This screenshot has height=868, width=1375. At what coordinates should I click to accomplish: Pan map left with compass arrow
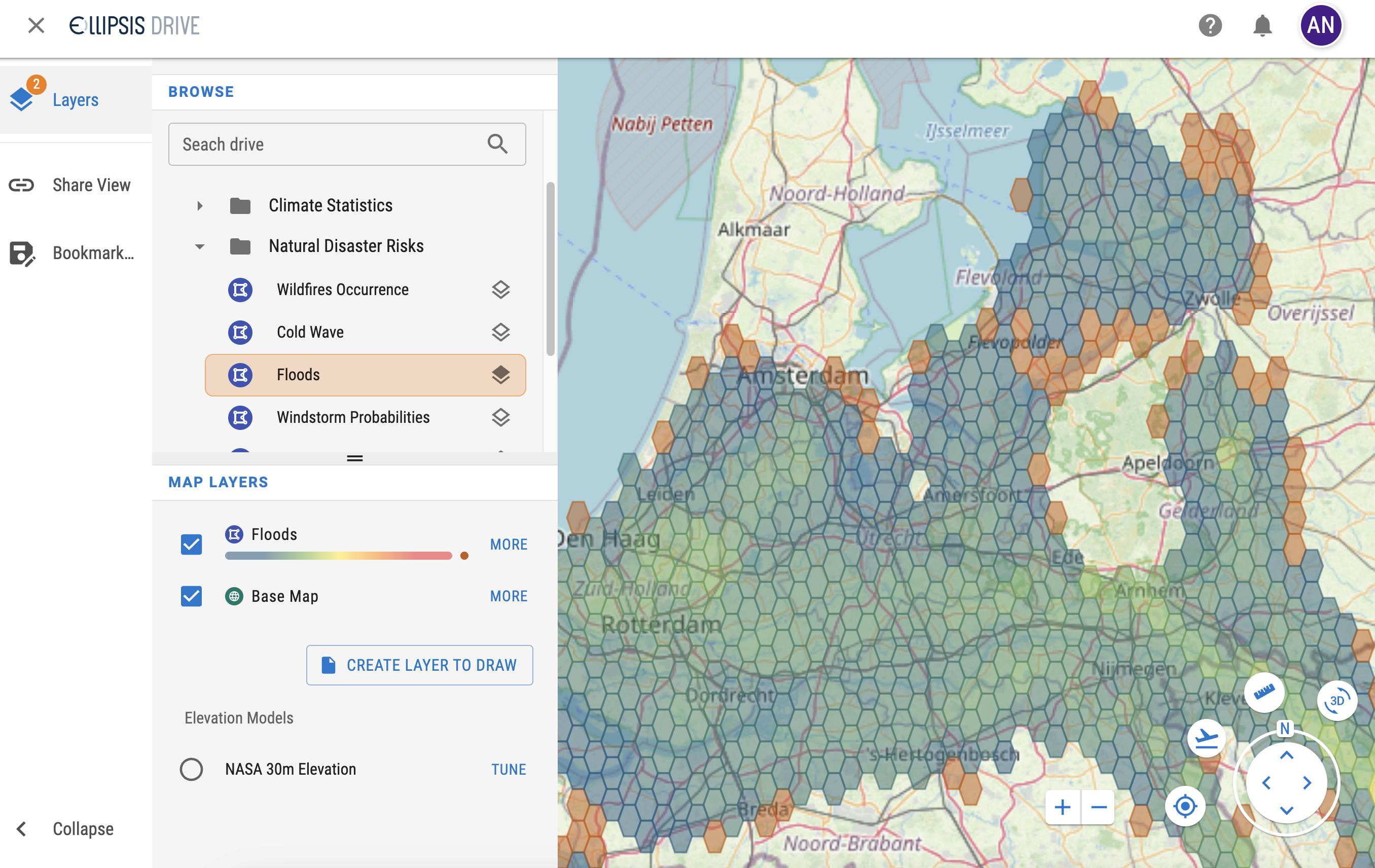[1266, 782]
